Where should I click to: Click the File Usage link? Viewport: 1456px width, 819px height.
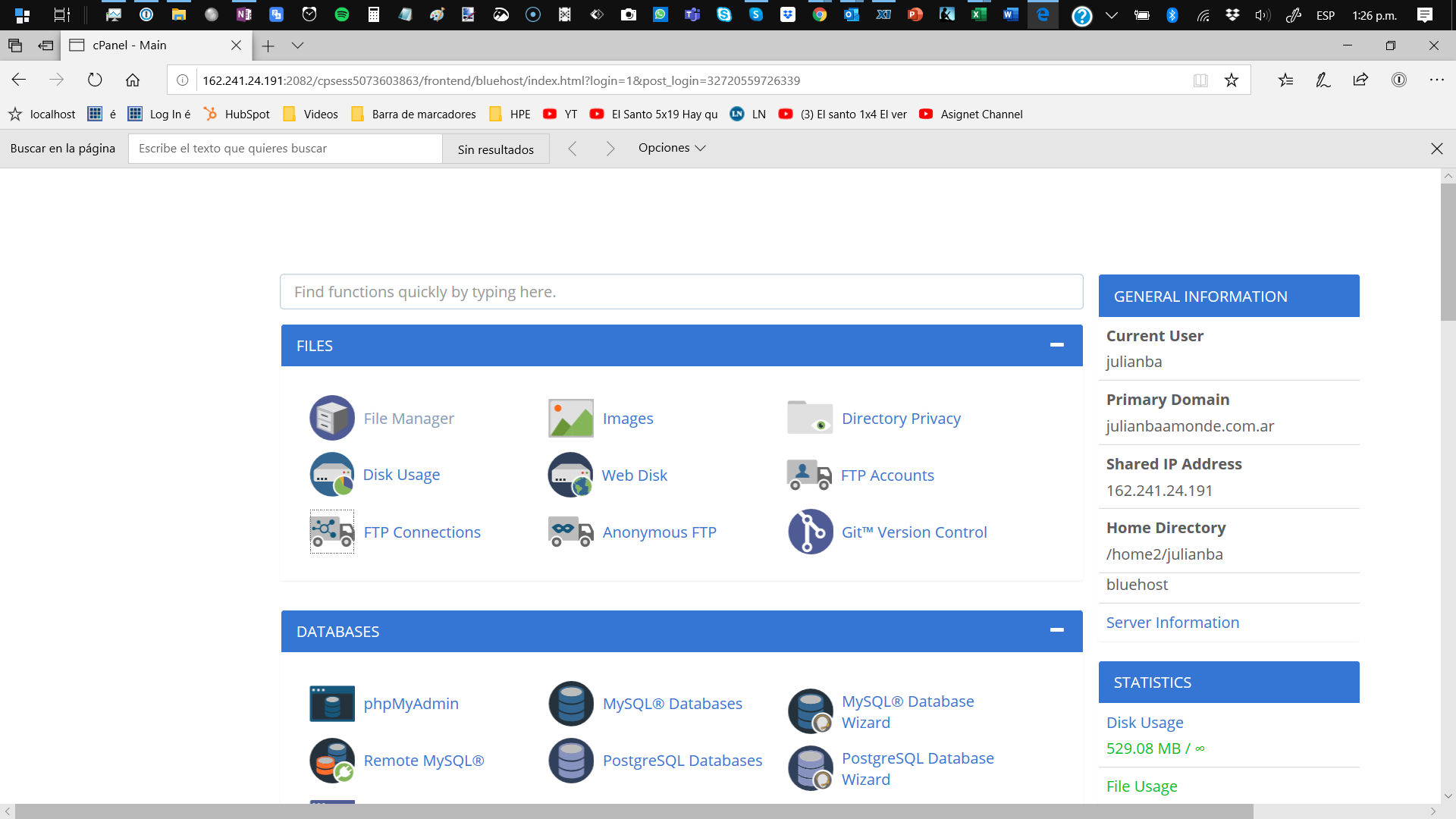tap(1141, 786)
